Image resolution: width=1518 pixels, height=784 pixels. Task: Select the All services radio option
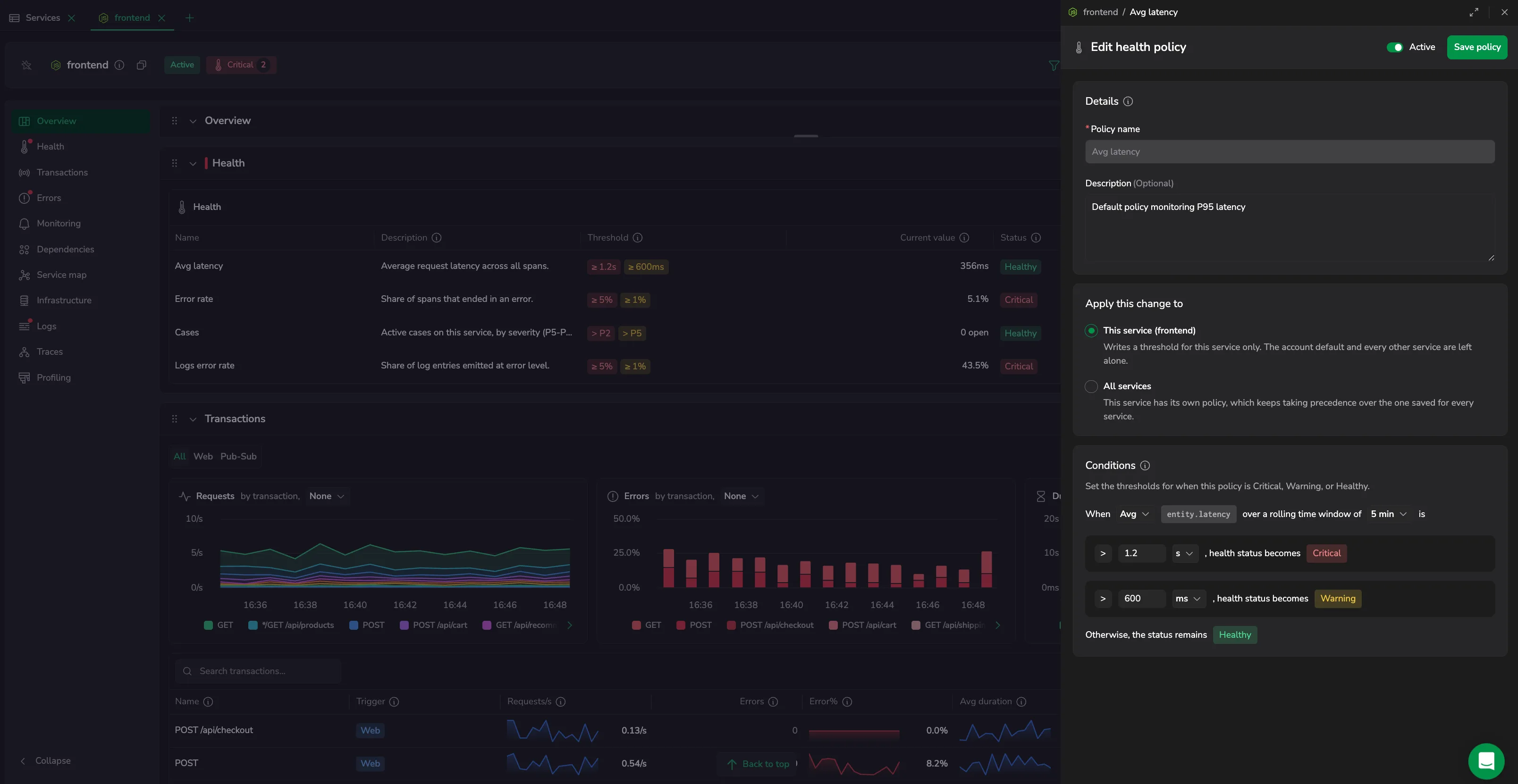click(x=1091, y=386)
